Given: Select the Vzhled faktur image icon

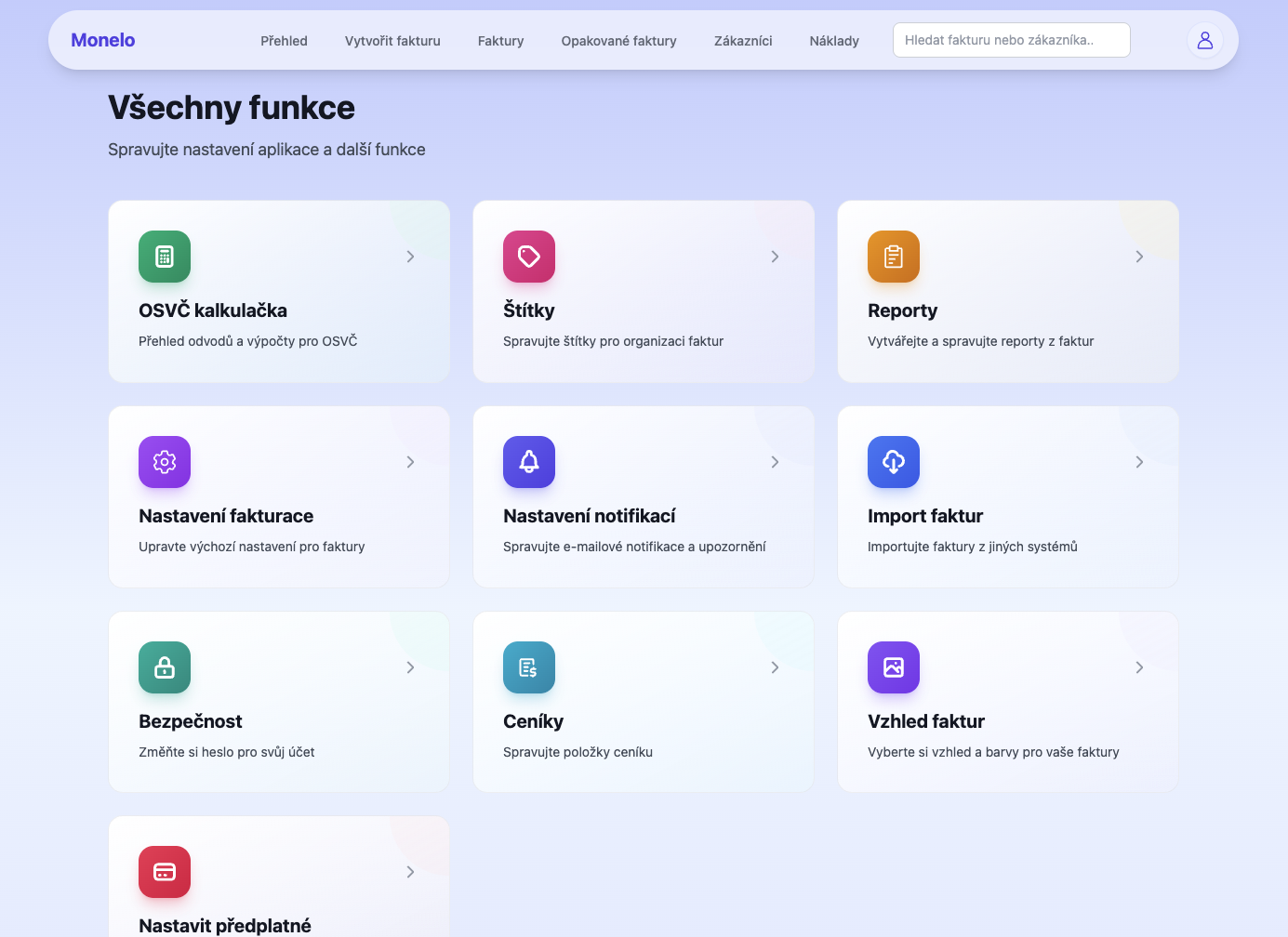Looking at the screenshot, I should (894, 667).
